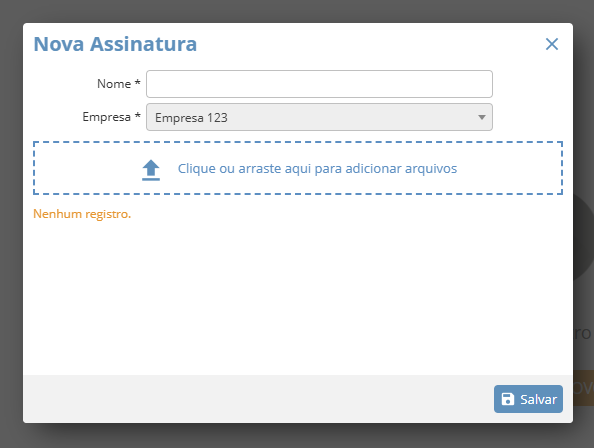
Task: Close the Nova Assinatura dialog
Action: 552,44
